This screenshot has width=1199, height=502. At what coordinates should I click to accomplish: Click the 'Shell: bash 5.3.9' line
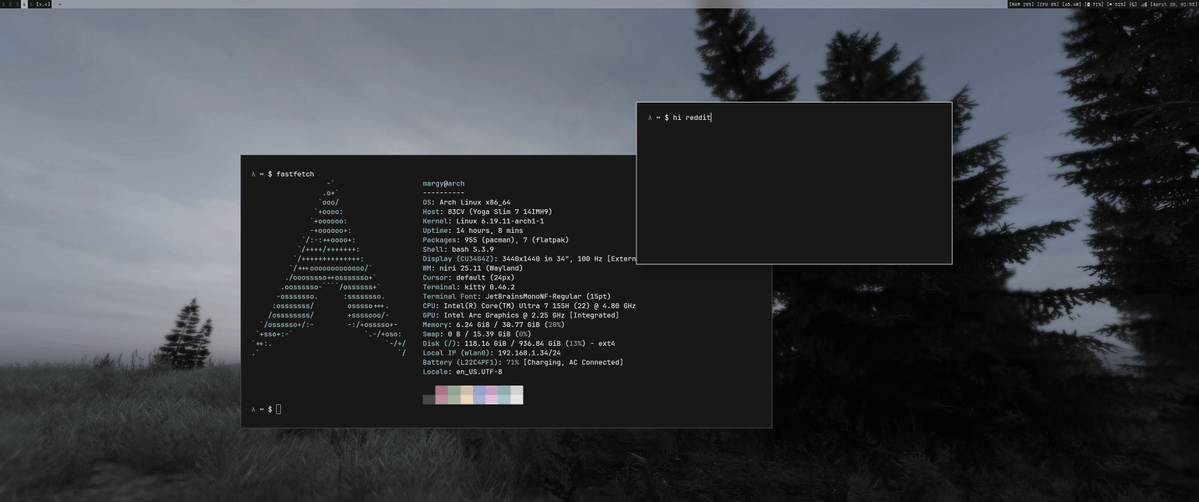point(458,249)
